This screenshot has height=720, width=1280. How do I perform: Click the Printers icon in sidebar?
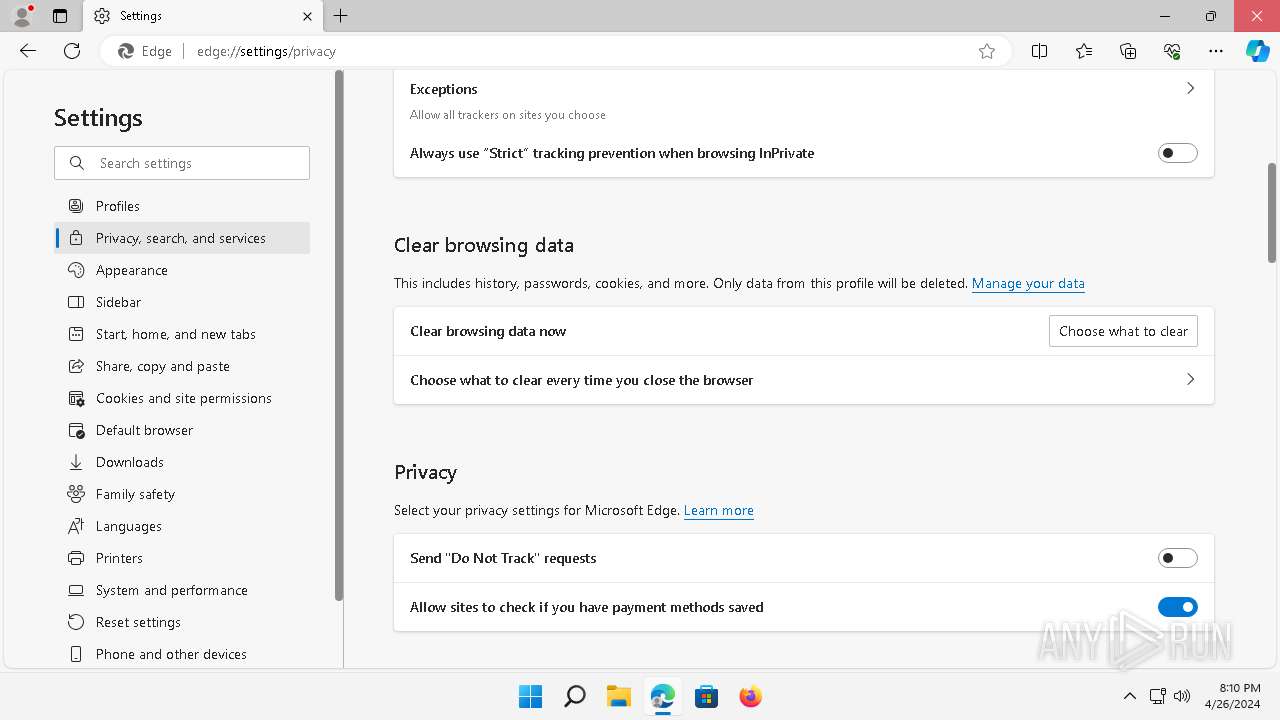(76, 558)
